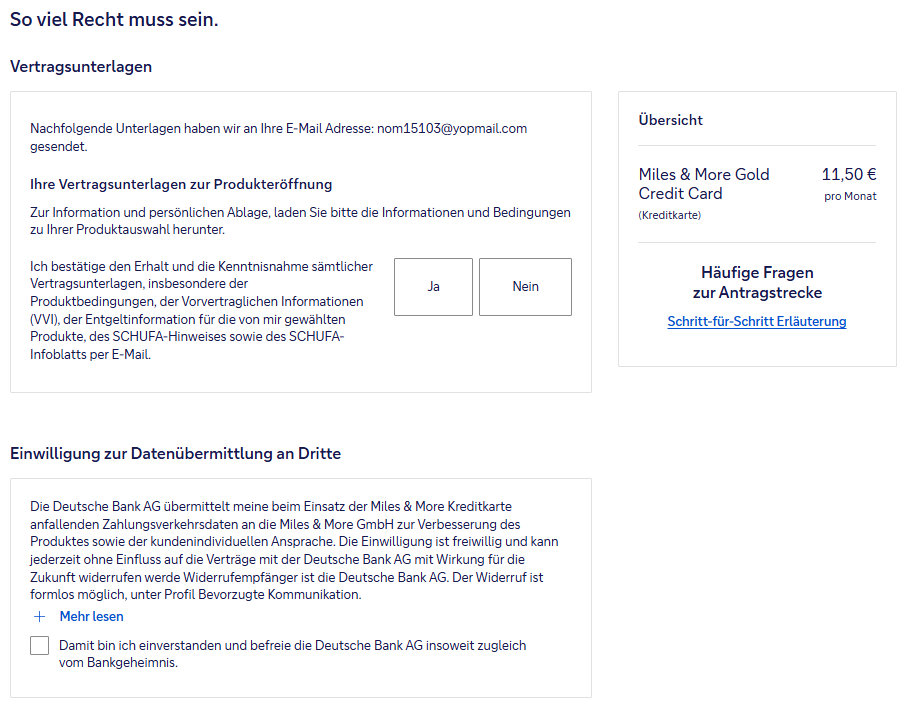Screen dimensions: 911x713
Task: Tick the Bankgeheimnis consent checkbox
Action: tap(40, 645)
